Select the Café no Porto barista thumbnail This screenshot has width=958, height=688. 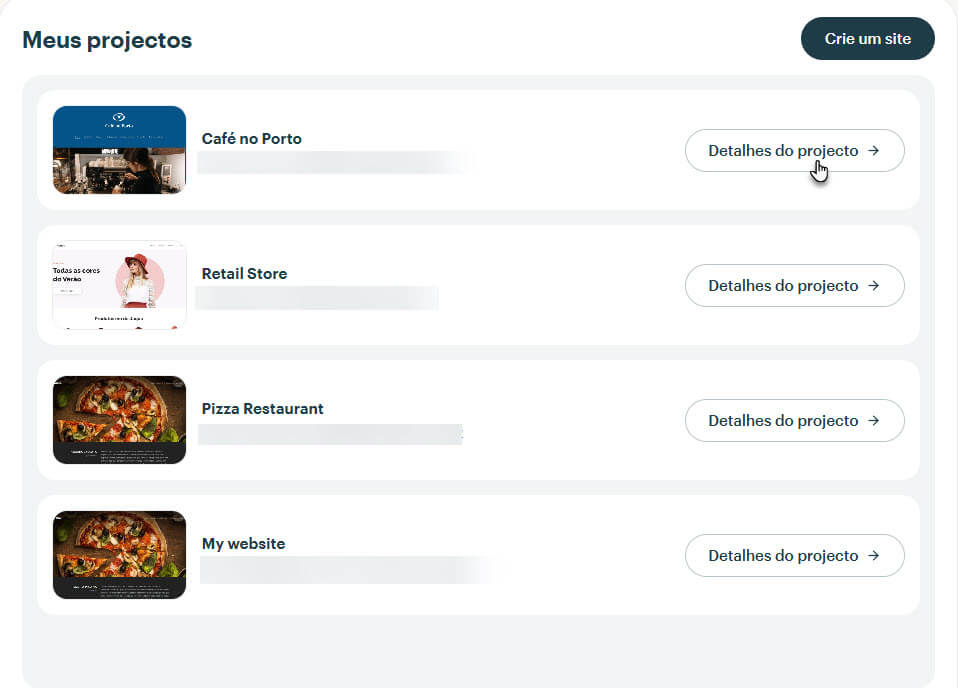click(119, 150)
